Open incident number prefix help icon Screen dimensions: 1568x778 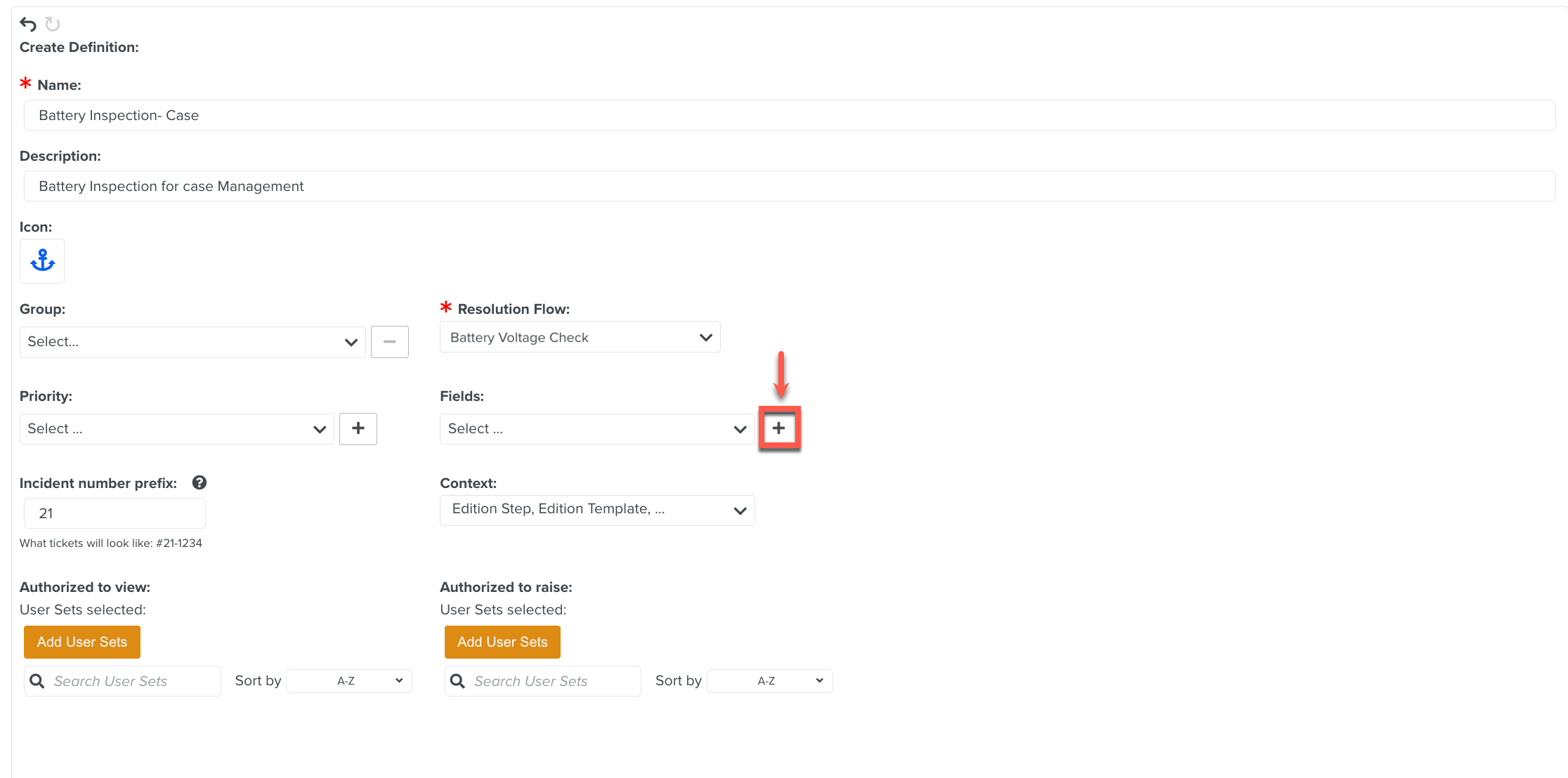click(x=200, y=482)
